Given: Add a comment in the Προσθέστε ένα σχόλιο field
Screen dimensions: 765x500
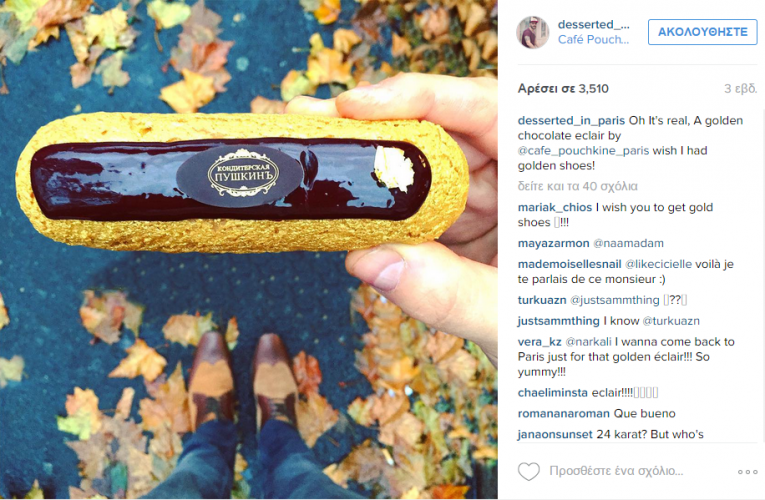Looking at the screenshot, I should (x=616, y=471).
